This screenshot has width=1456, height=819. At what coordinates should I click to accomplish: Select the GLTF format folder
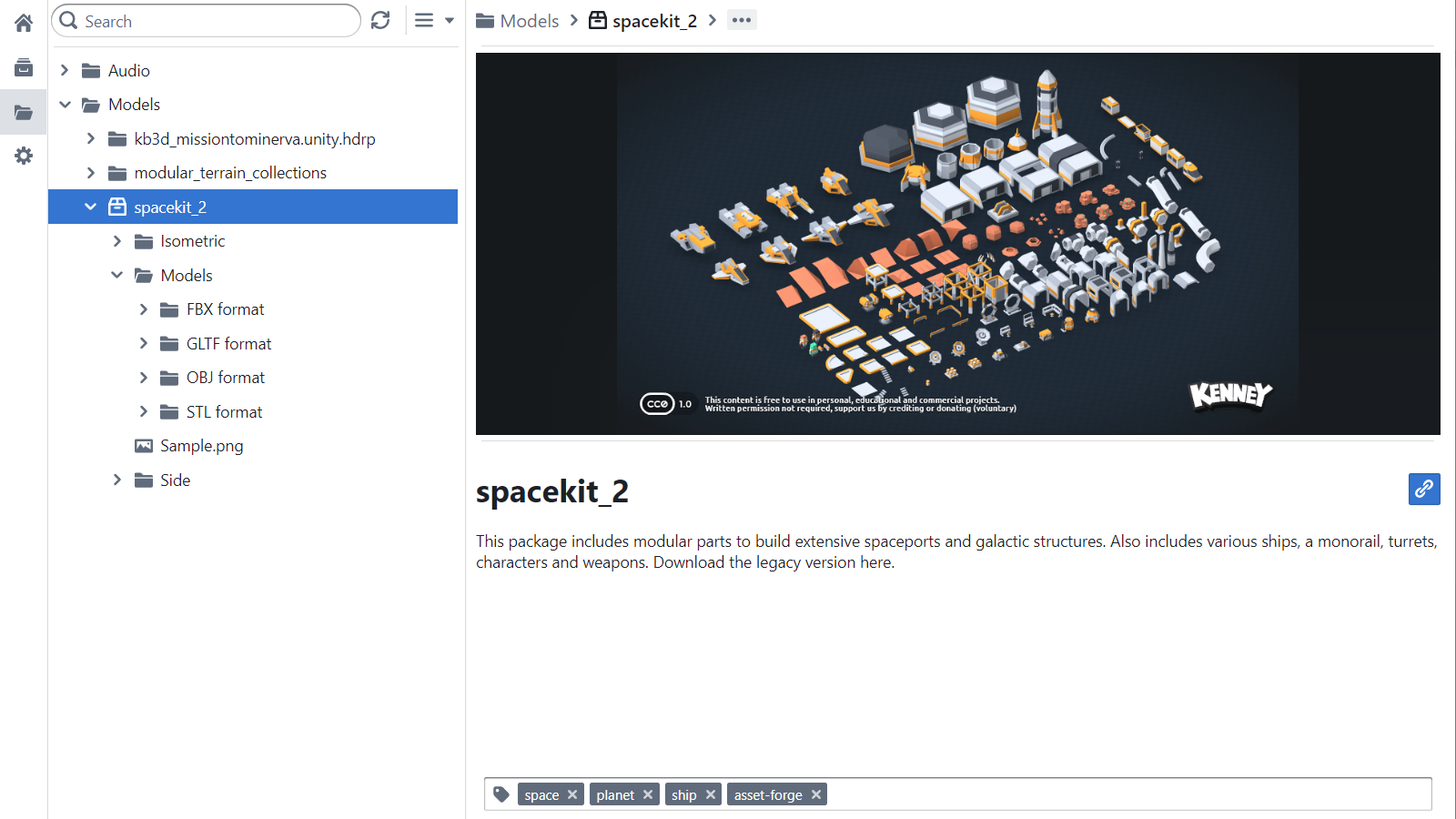click(253, 343)
